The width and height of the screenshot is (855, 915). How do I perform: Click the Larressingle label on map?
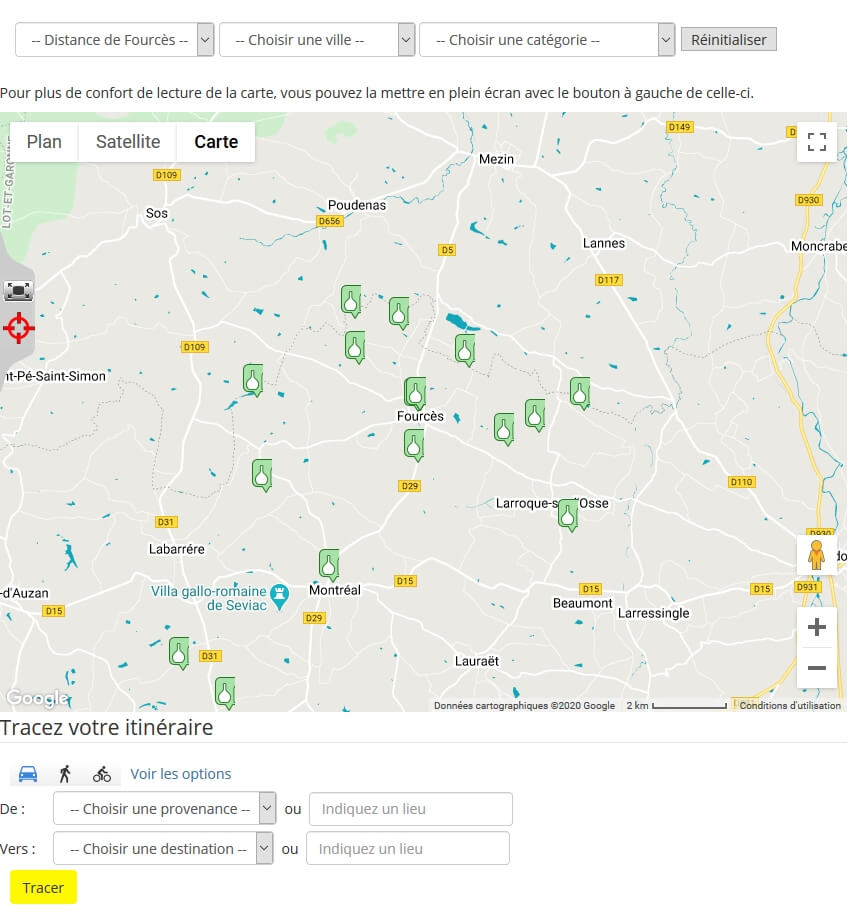(x=654, y=613)
